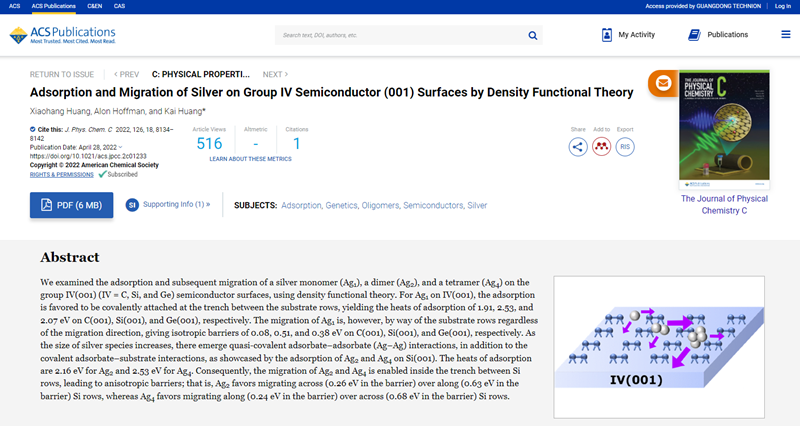Viewport: 800px width, 426px height.
Task: Click the Share icon
Action: coord(578,147)
